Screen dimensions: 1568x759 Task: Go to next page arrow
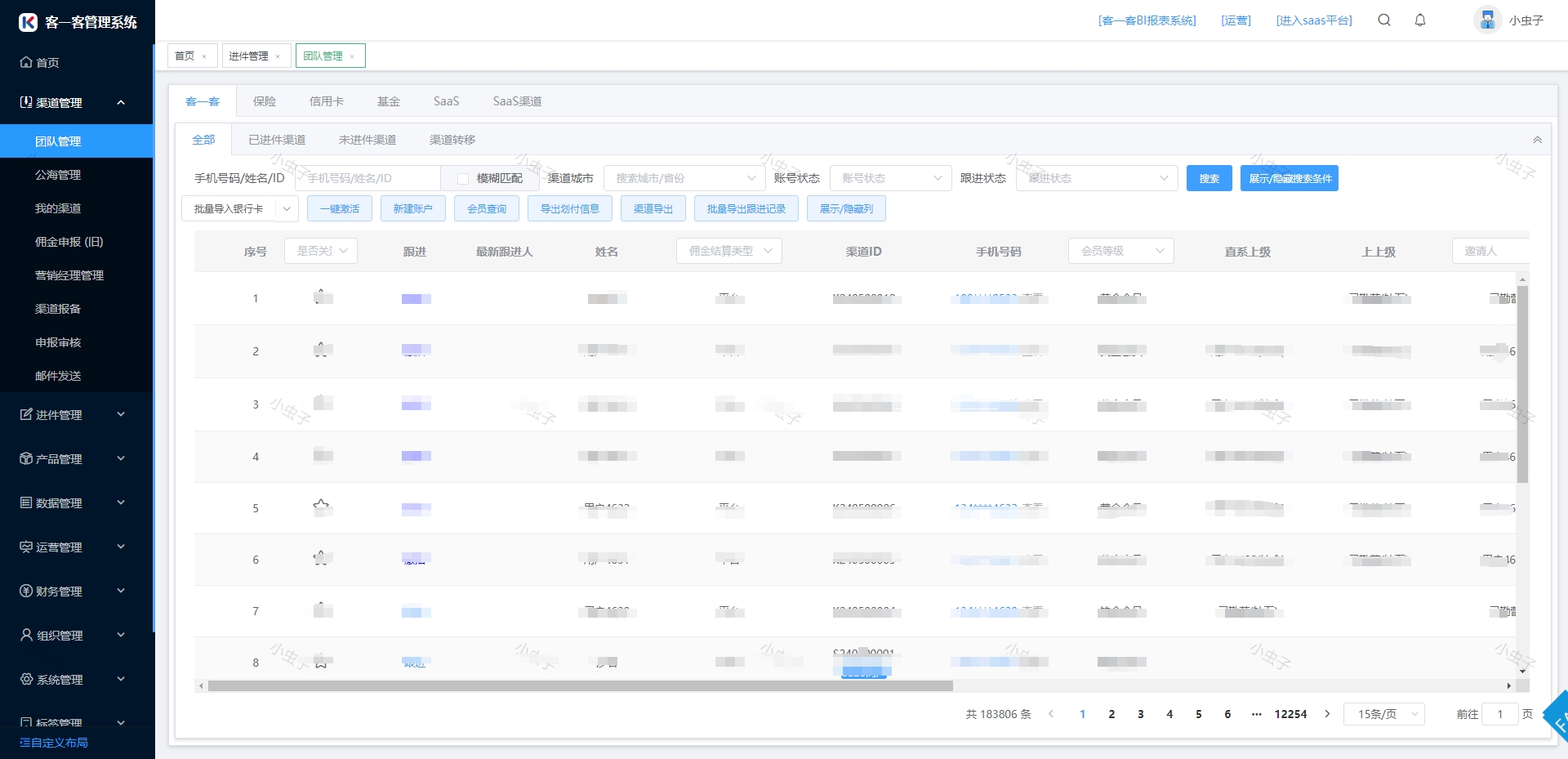1327,714
